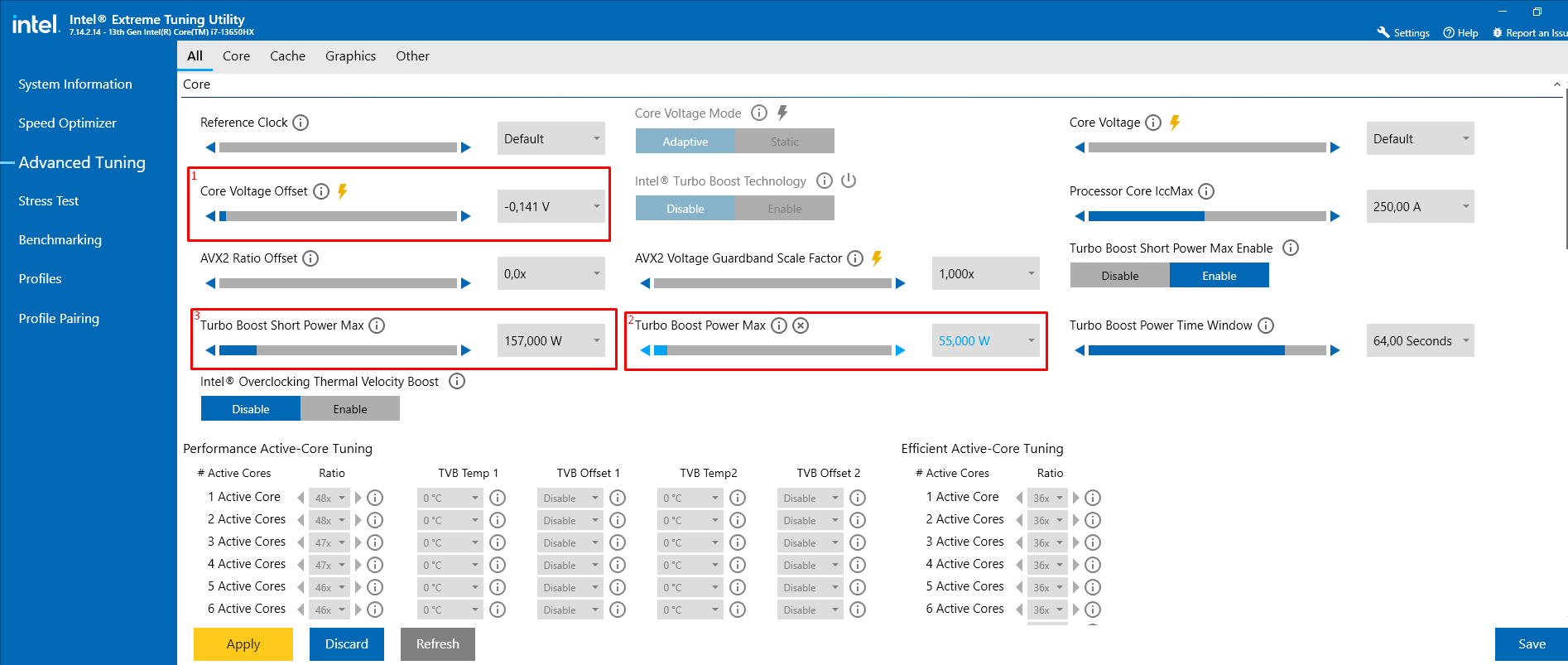Screen dimensions: 1568x665
Task: Switch to the Graphics tab
Action: pyautogui.click(x=350, y=55)
